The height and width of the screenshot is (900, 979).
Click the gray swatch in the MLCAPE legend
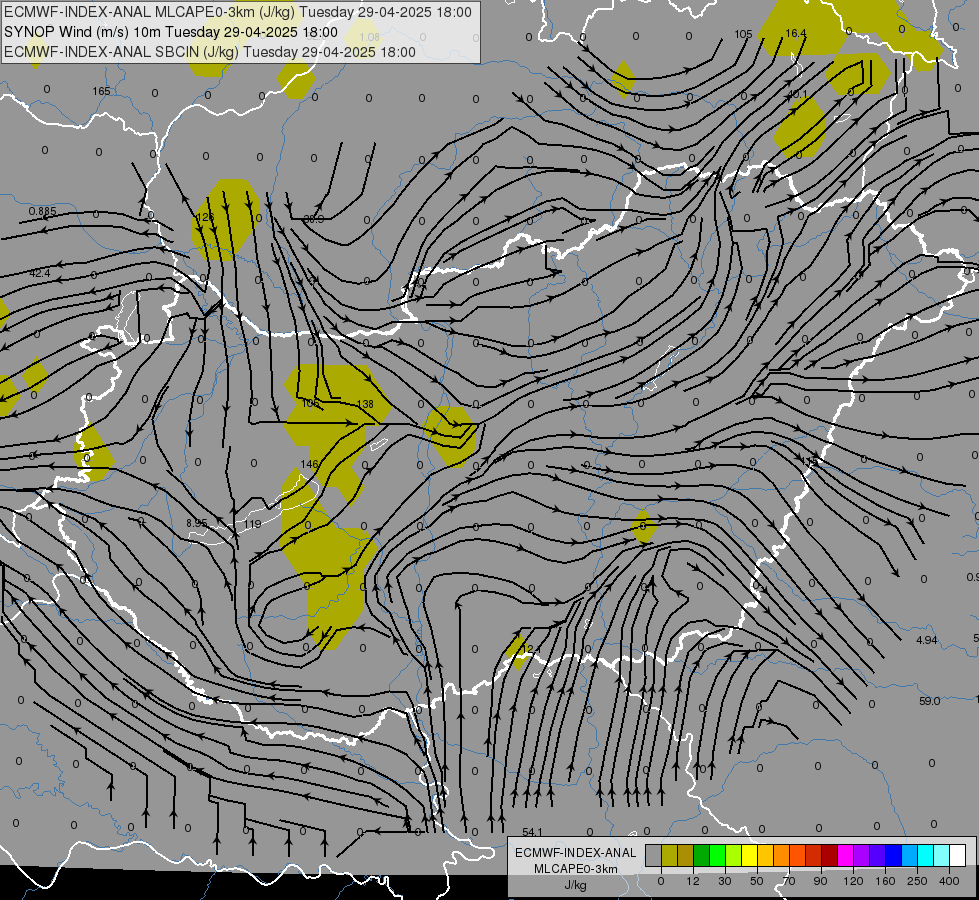coord(654,855)
